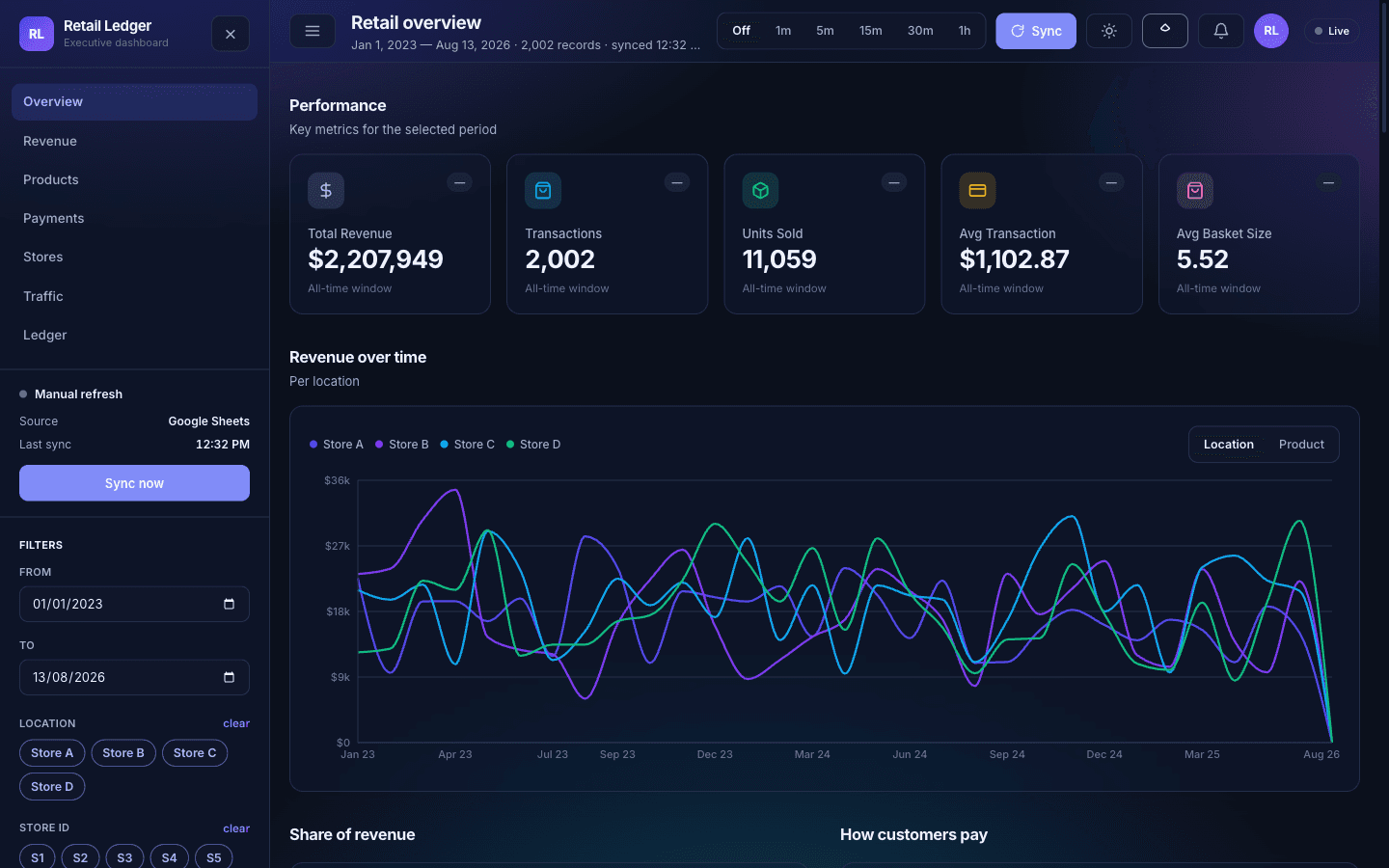Switch chart to Product view
This screenshot has height=868, width=1389.
pyautogui.click(x=1301, y=445)
